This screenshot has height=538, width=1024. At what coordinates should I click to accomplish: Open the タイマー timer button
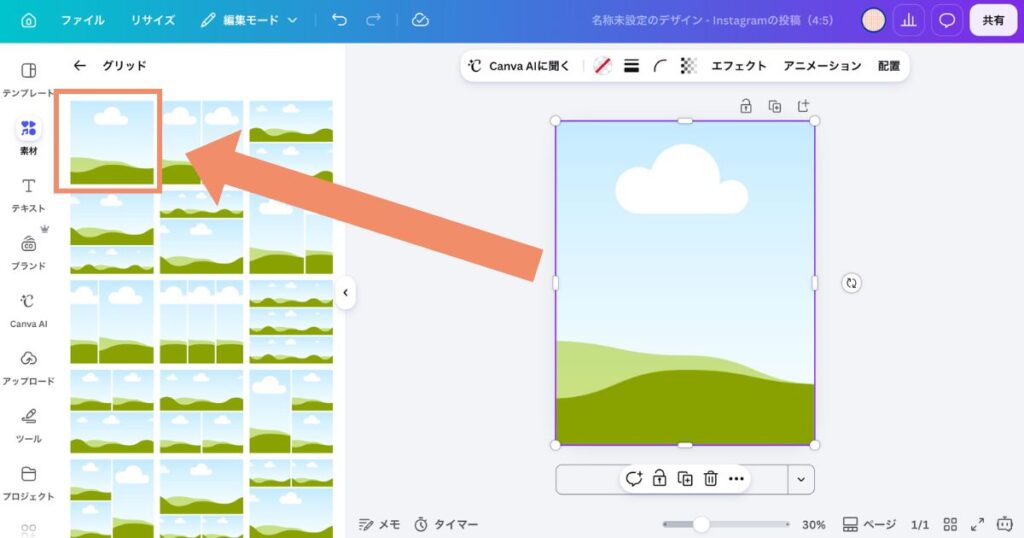[x=447, y=524]
